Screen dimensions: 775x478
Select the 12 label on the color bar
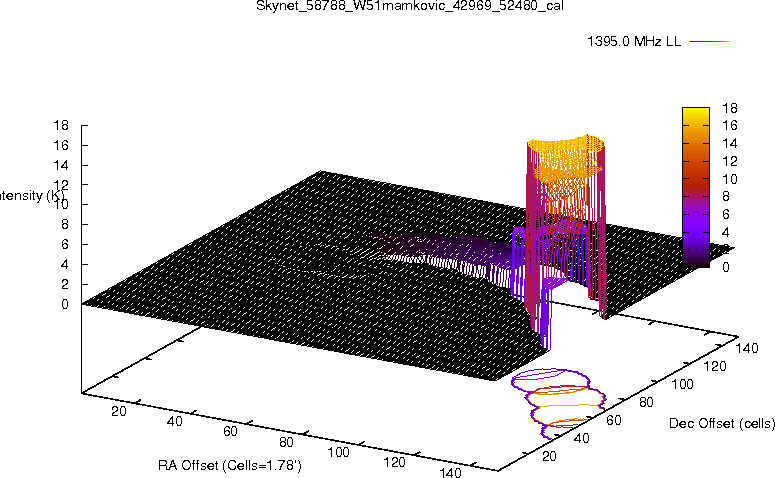(x=730, y=161)
